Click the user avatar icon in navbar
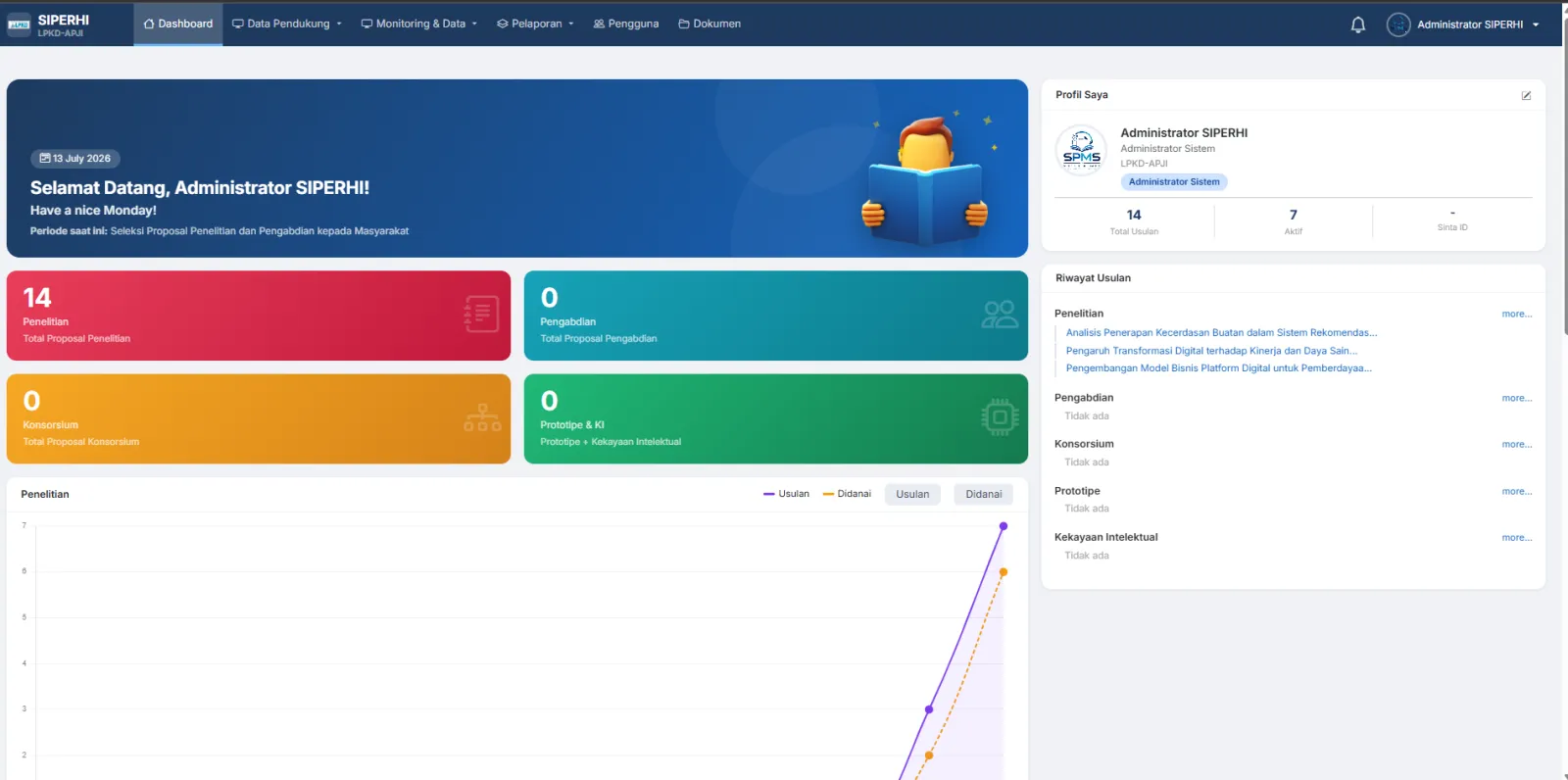 pyautogui.click(x=1398, y=24)
